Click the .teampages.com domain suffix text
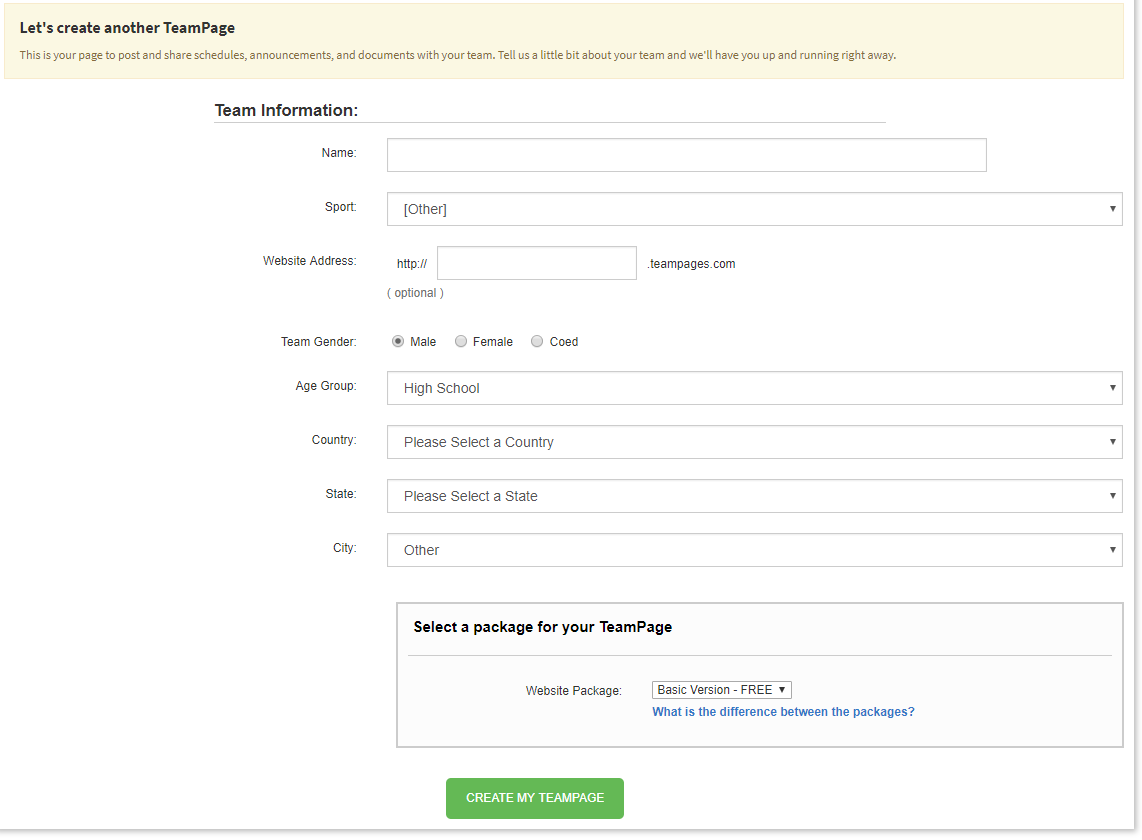This screenshot has height=840, width=1142. point(691,264)
